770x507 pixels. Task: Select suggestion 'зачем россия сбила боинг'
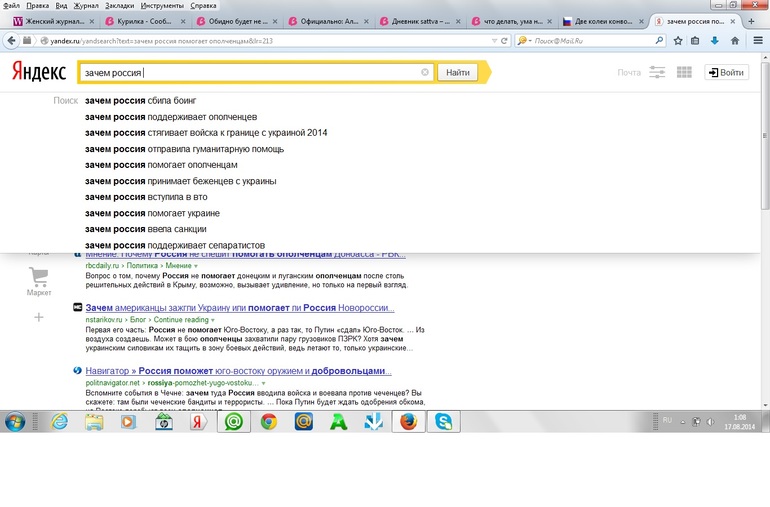pyautogui.click(x=140, y=101)
